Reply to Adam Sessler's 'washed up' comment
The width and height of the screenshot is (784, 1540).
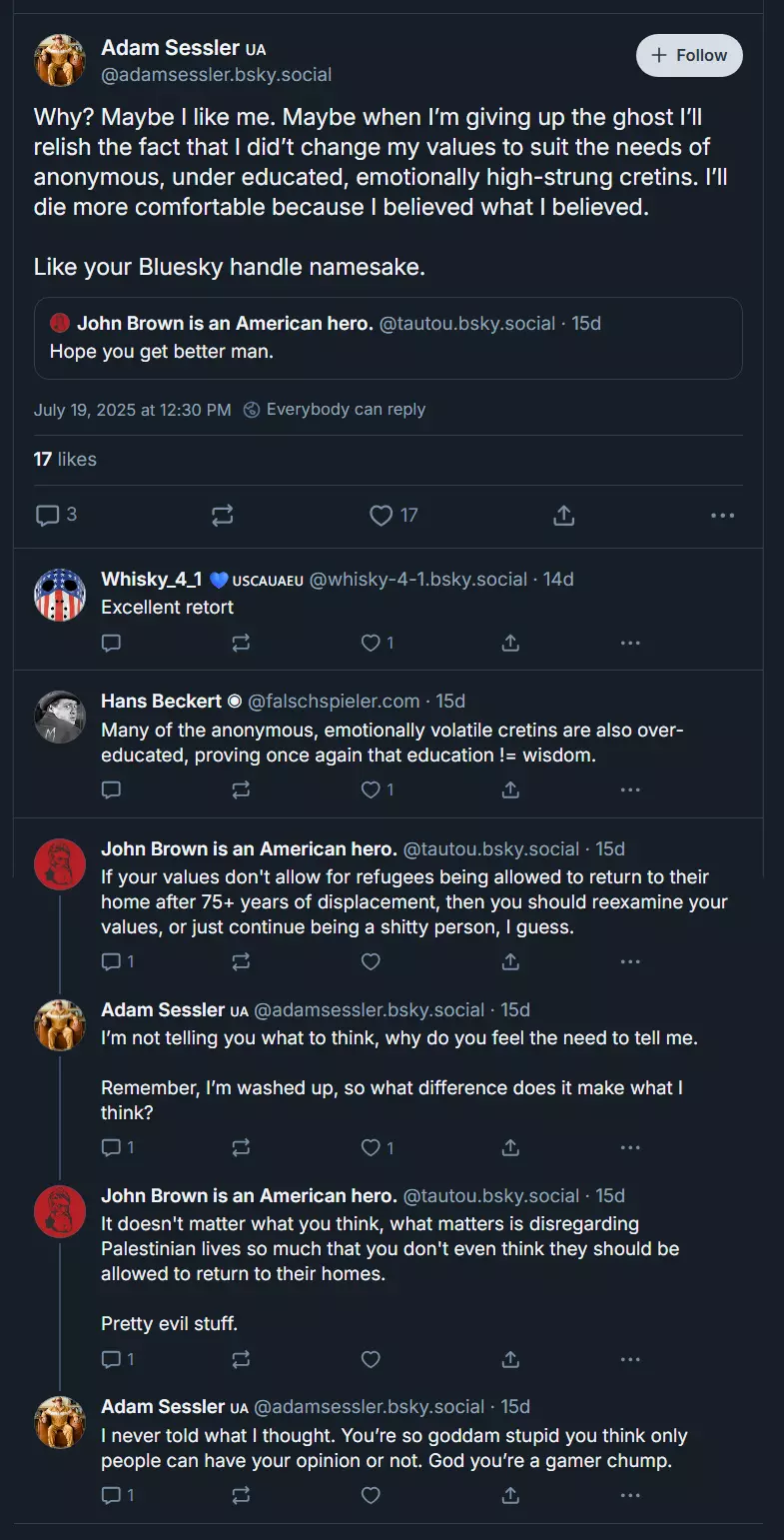[x=118, y=1148]
